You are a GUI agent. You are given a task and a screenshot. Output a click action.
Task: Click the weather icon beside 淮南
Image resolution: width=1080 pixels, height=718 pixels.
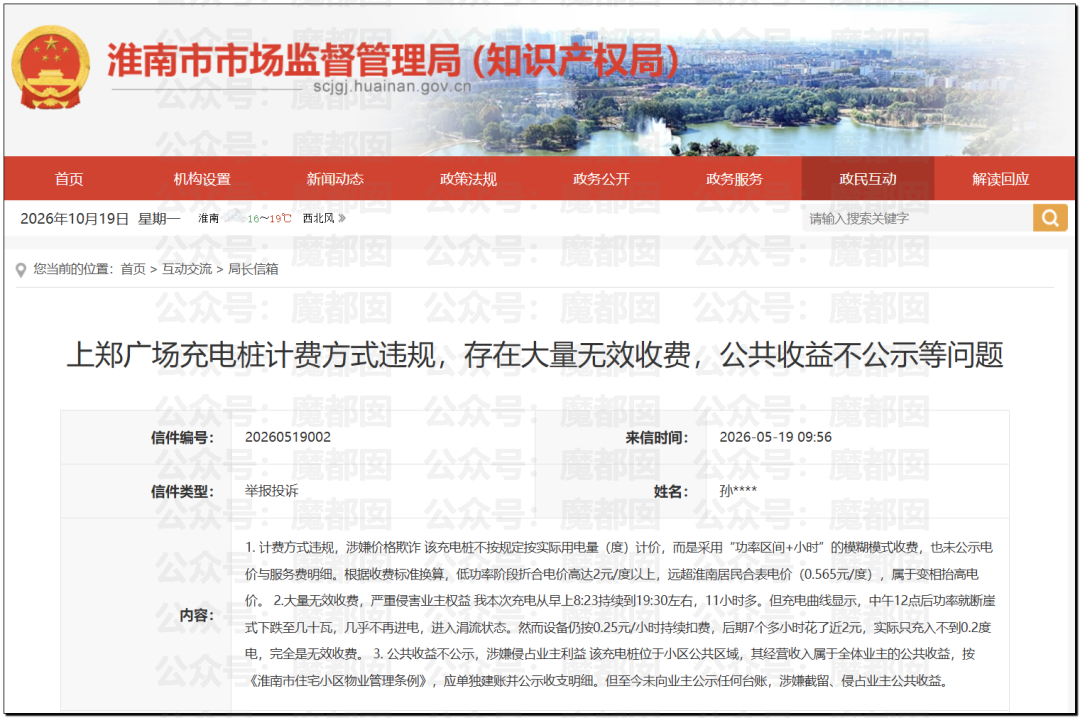tap(235, 216)
